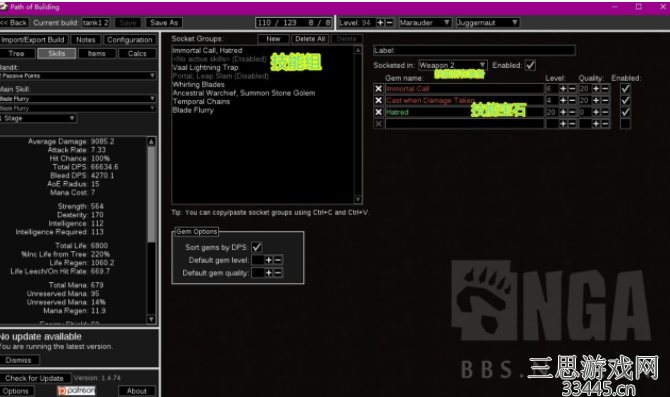
Task: Click the Save As button
Action: click(x=164, y=23)
